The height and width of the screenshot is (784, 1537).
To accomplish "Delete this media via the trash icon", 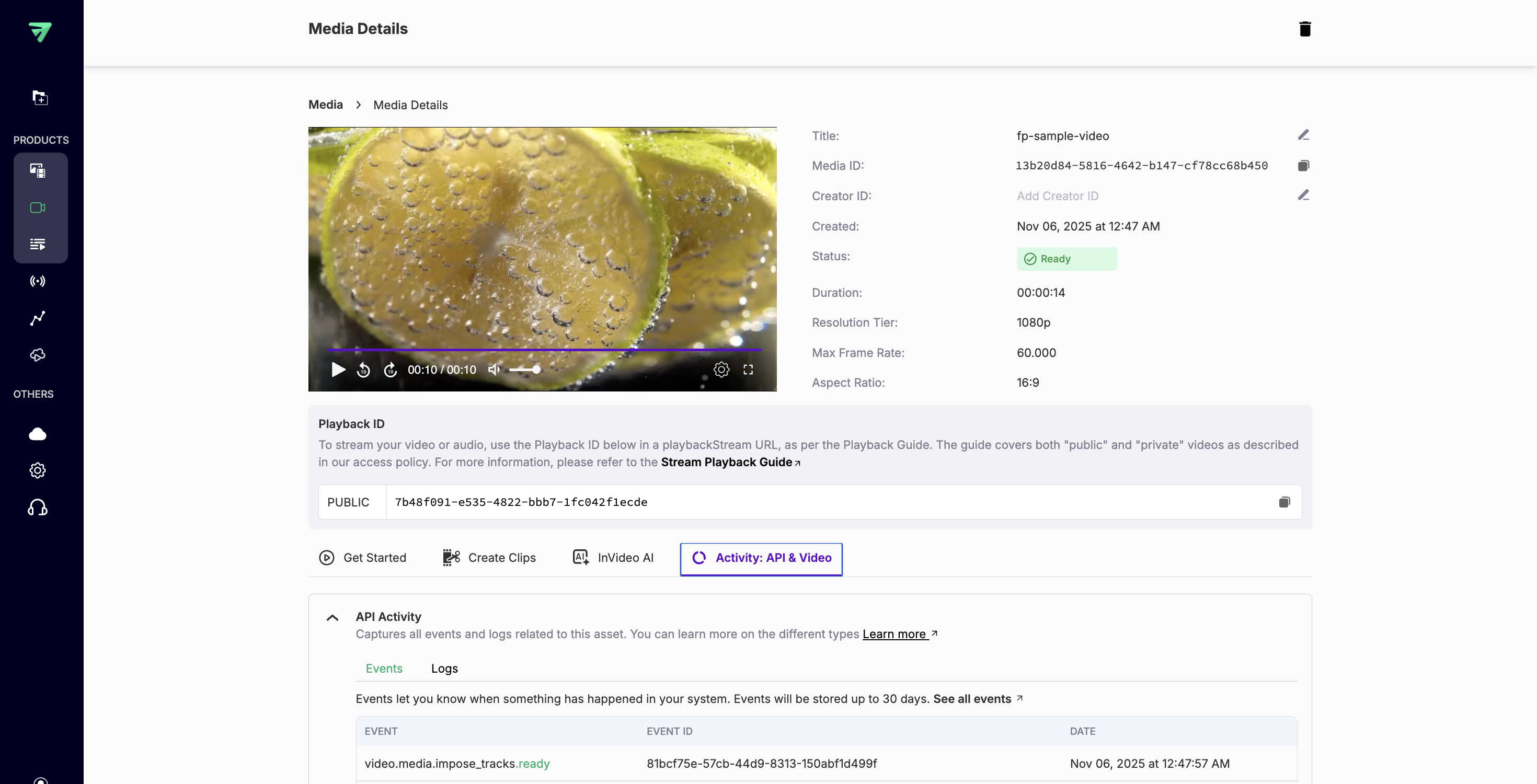I will click(1305, 29).
